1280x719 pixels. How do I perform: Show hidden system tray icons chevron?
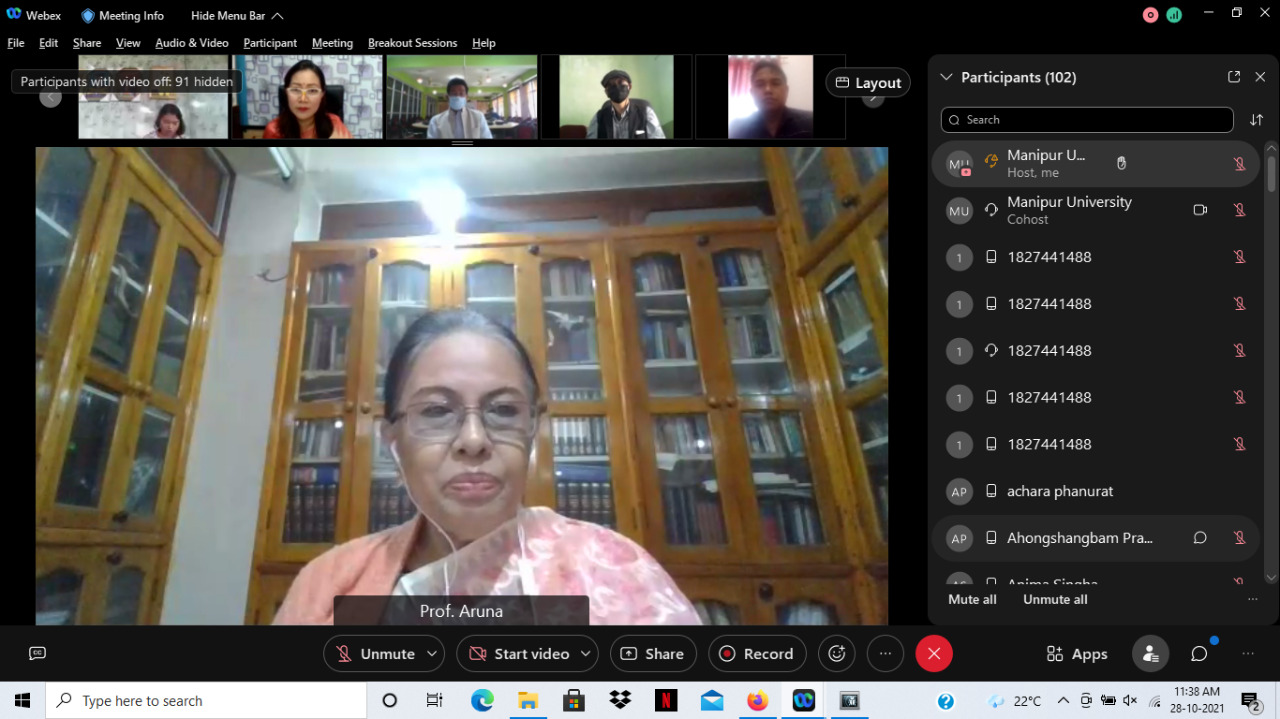pyautogui.click(x=1063, y=700)
